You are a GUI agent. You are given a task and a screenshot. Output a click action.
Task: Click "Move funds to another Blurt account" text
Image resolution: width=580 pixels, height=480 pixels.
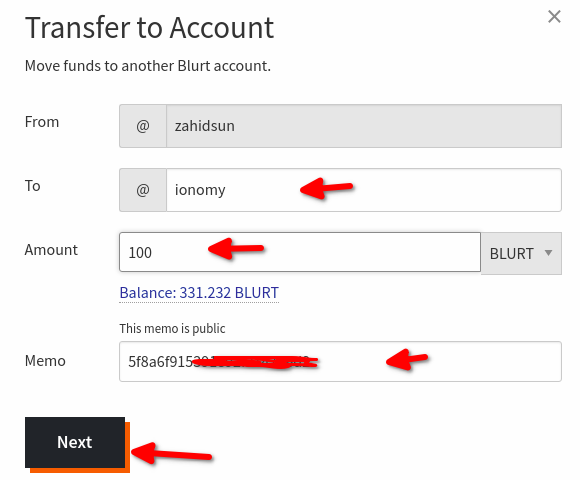(148, 66)
